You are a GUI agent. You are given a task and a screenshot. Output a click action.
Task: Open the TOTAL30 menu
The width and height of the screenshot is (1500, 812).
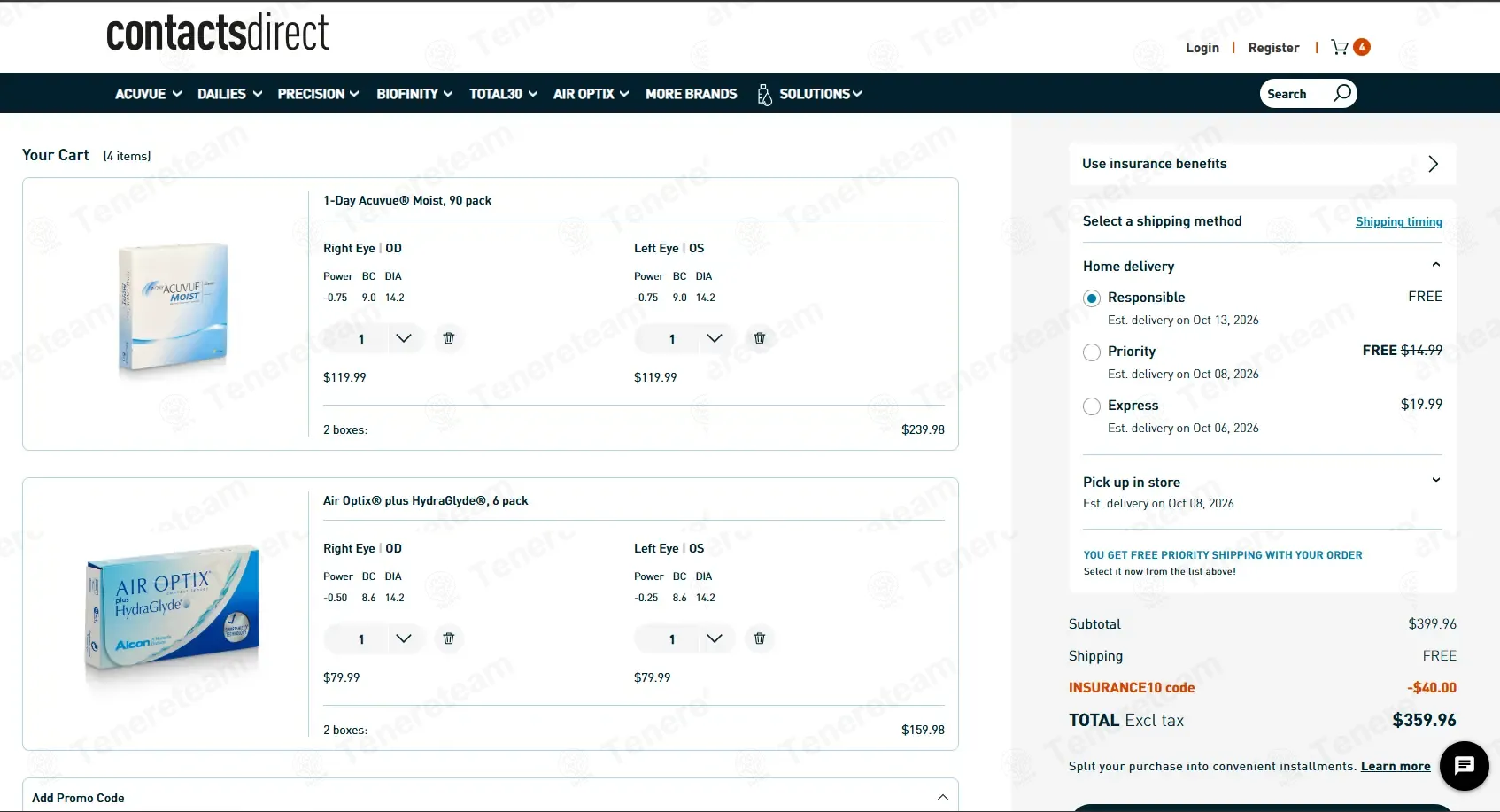click(503, 94)
